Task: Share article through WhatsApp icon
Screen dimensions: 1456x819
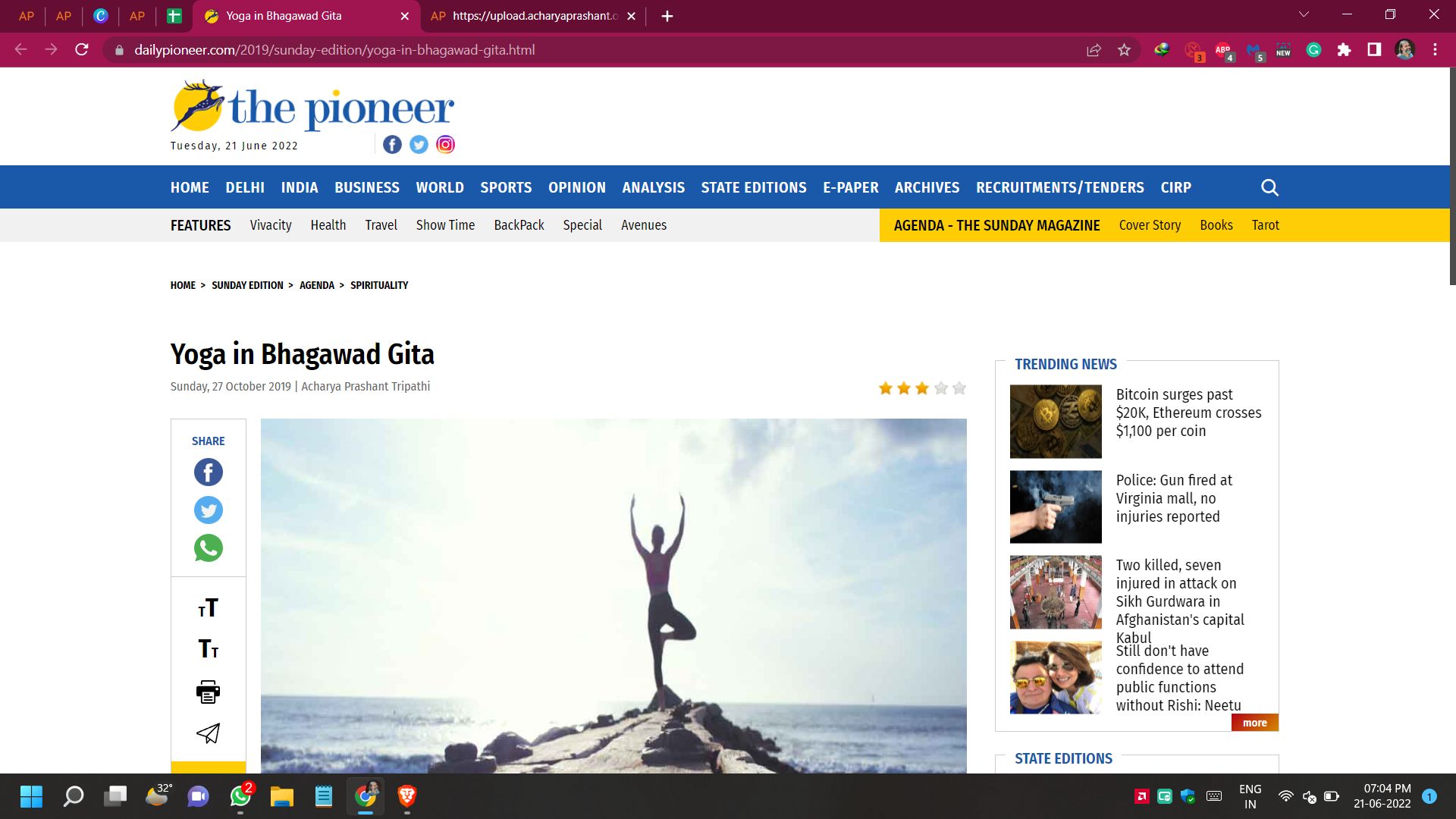Action: [209, 548]
